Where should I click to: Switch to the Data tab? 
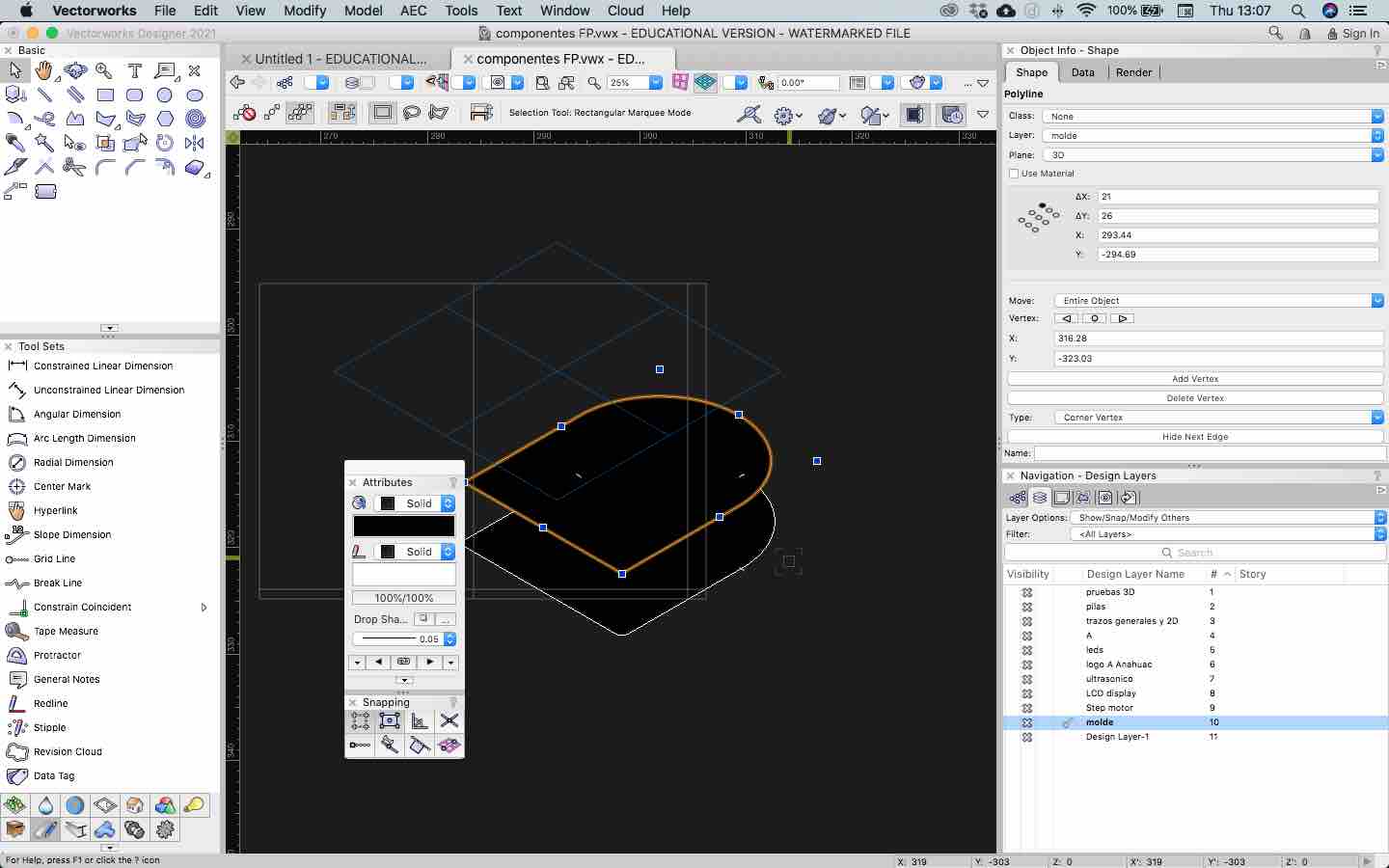(x=1082, y=72)
